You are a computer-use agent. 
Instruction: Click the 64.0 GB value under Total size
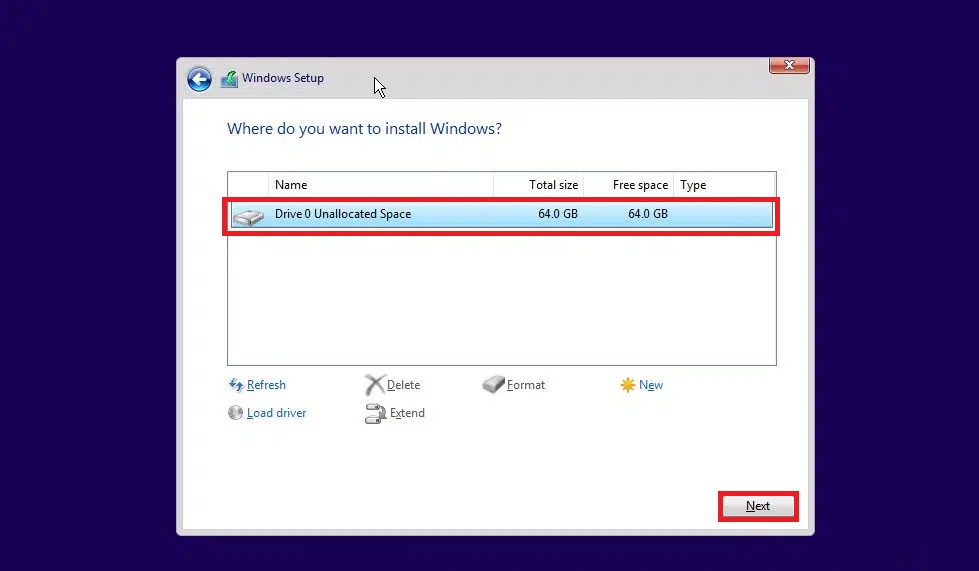[558, 214]
